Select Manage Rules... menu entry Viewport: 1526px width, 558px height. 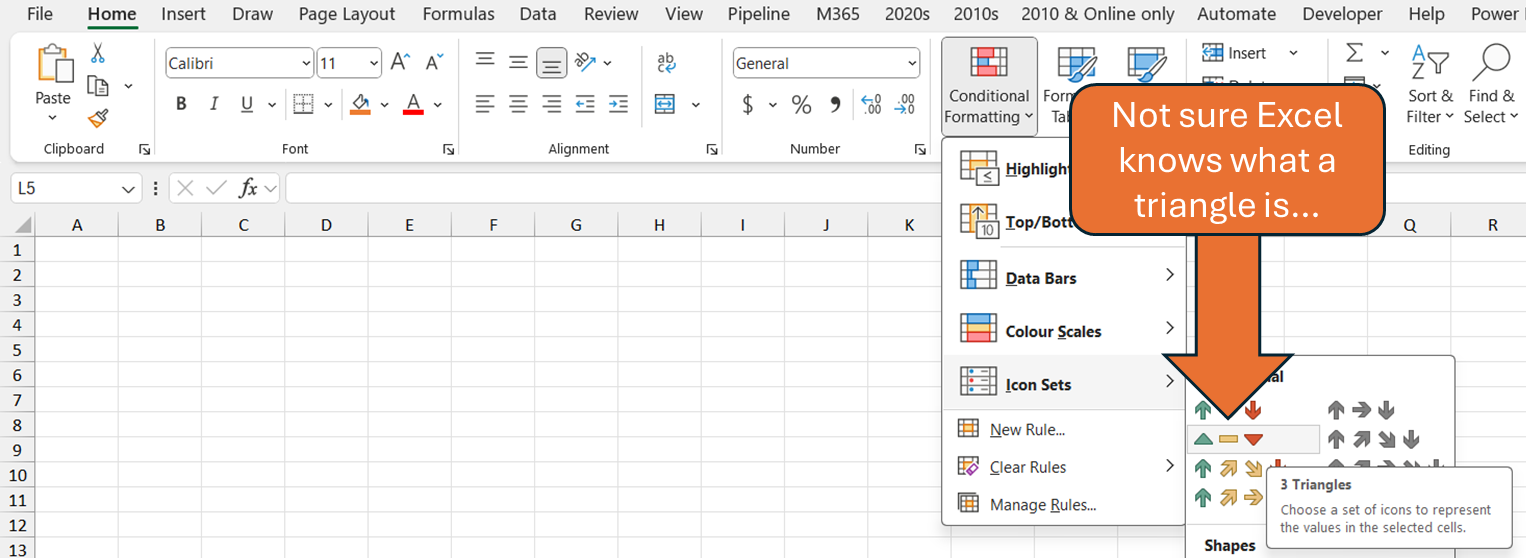click(x=1064, y=505)
